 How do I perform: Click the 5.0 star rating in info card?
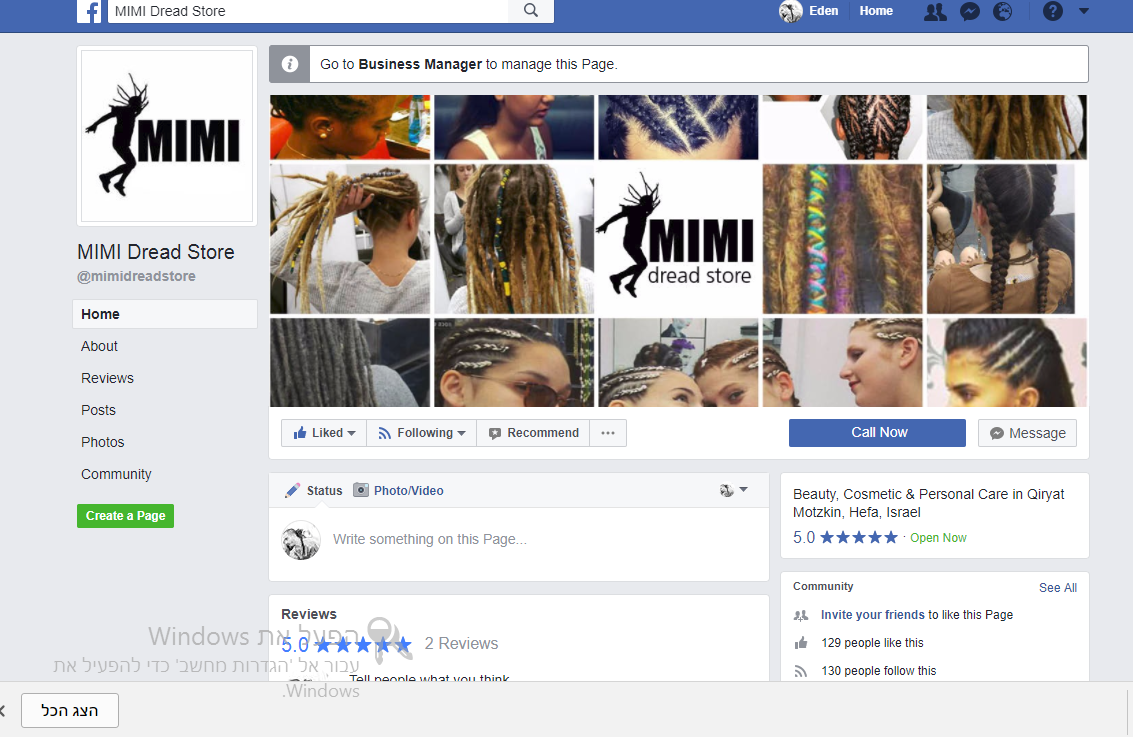point(845,538)
